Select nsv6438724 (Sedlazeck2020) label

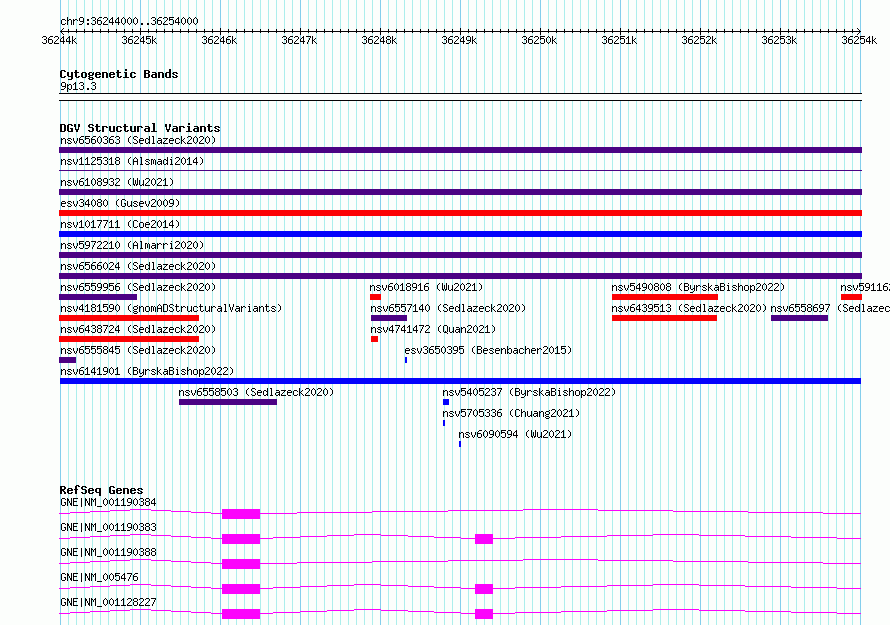point(138,329)
